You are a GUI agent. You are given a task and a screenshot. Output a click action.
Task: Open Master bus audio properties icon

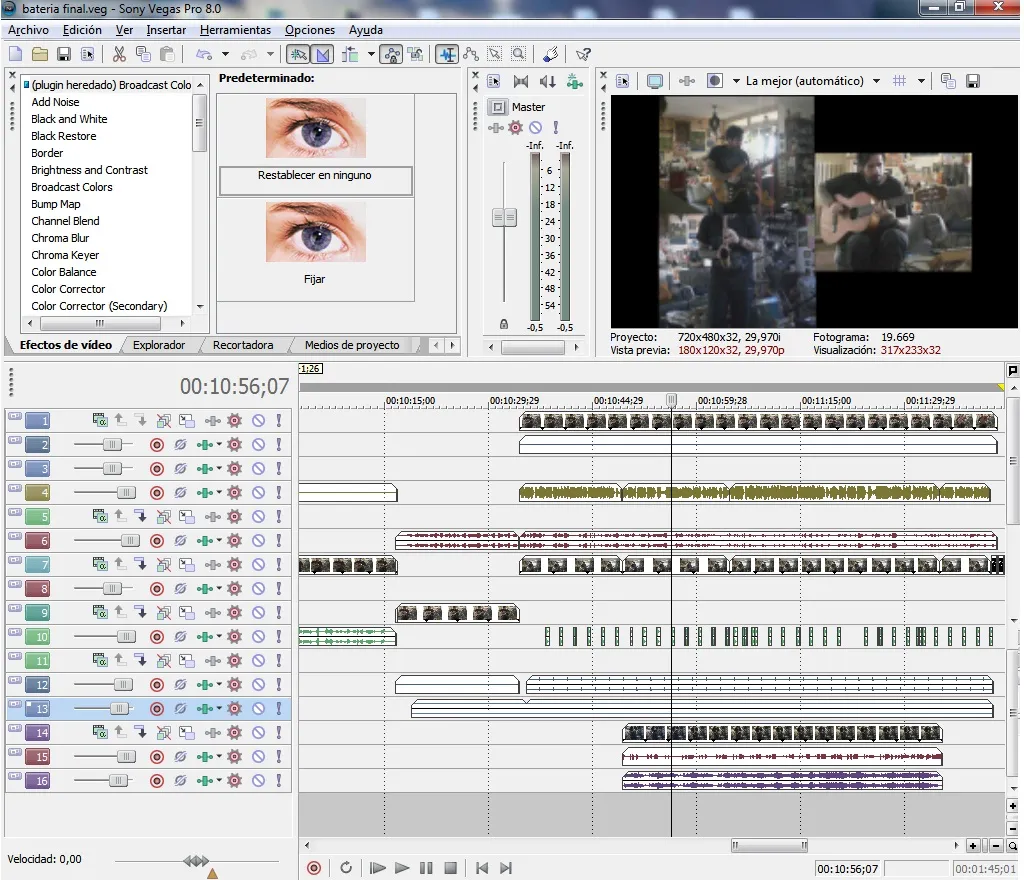coord(494,81)
